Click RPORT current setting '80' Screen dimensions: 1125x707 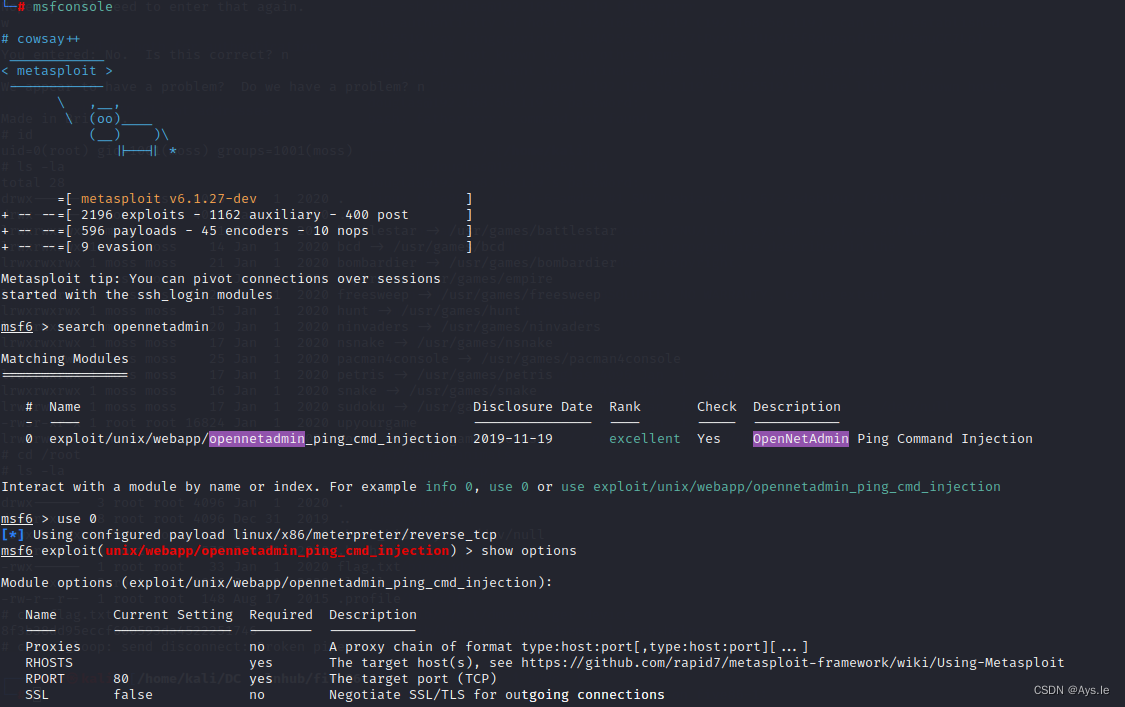pos(121,679)
